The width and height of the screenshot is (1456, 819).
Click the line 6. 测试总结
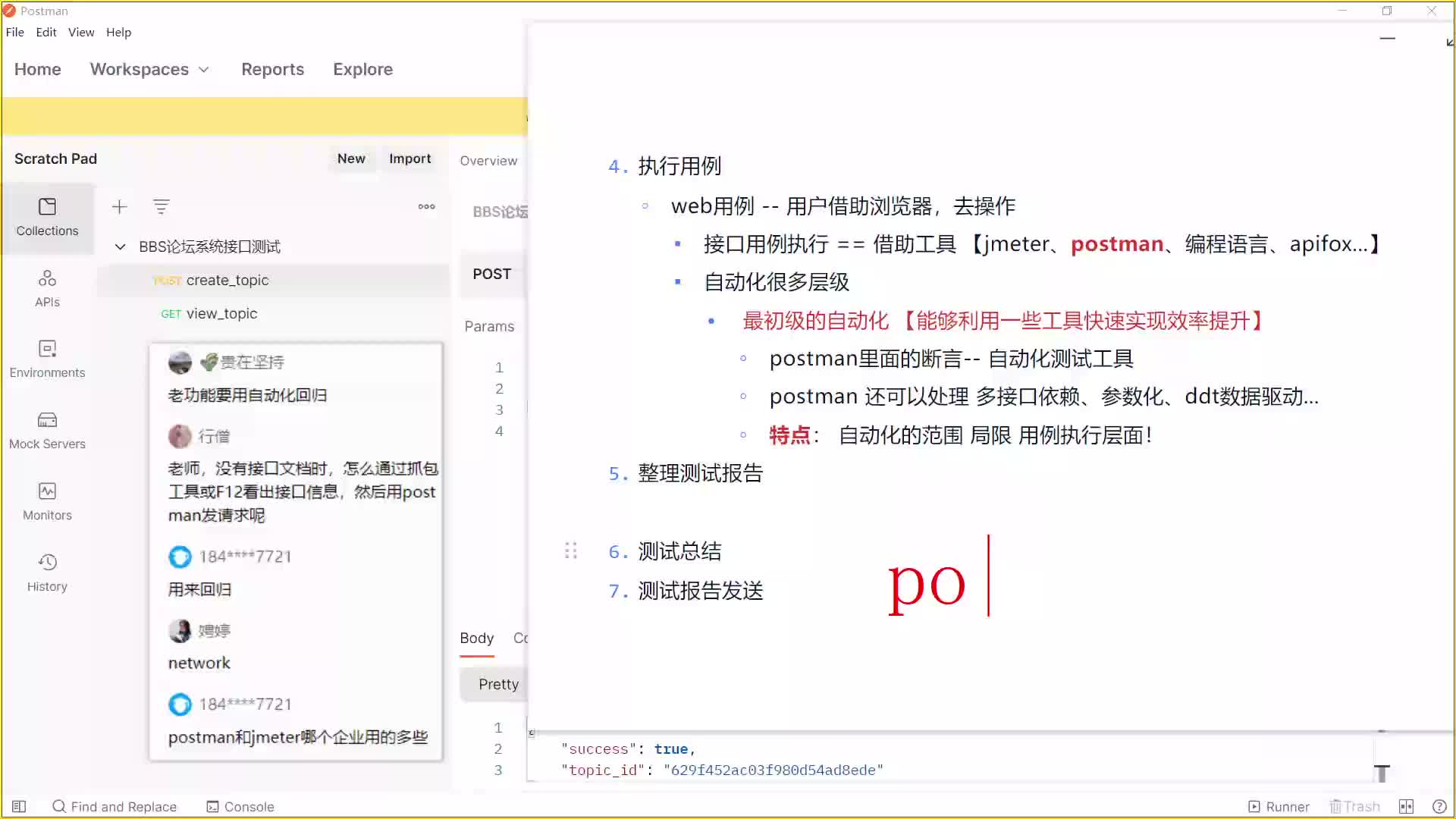click(664, 551)
